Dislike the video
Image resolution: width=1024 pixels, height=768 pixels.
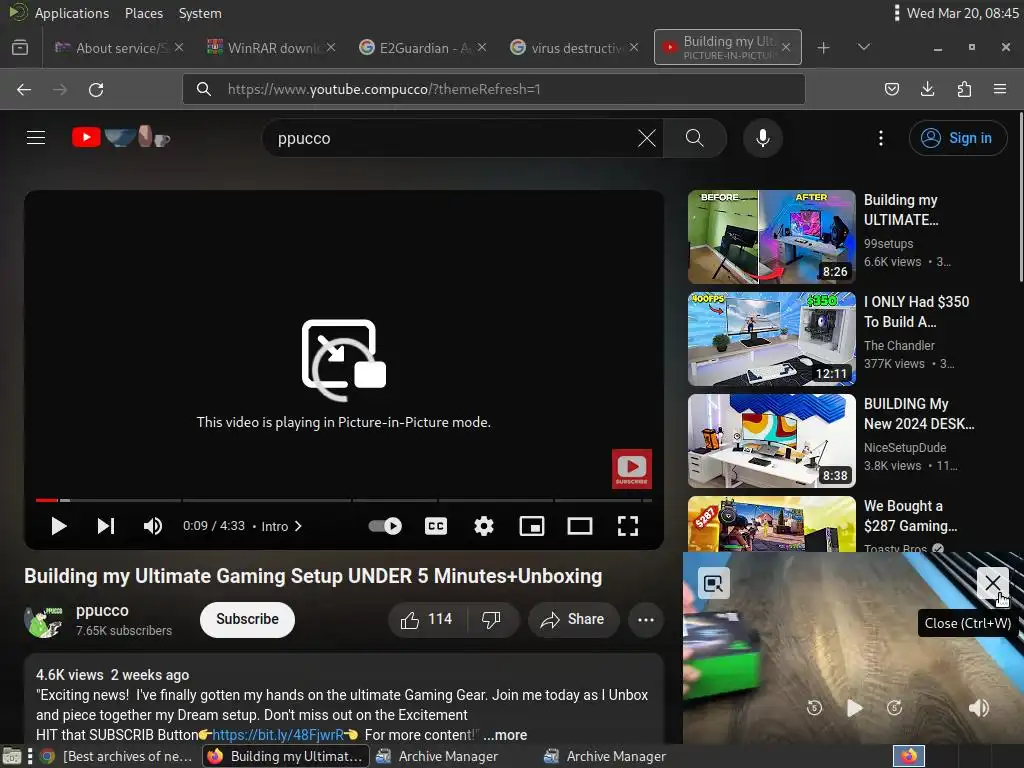(x=491, y=619)
